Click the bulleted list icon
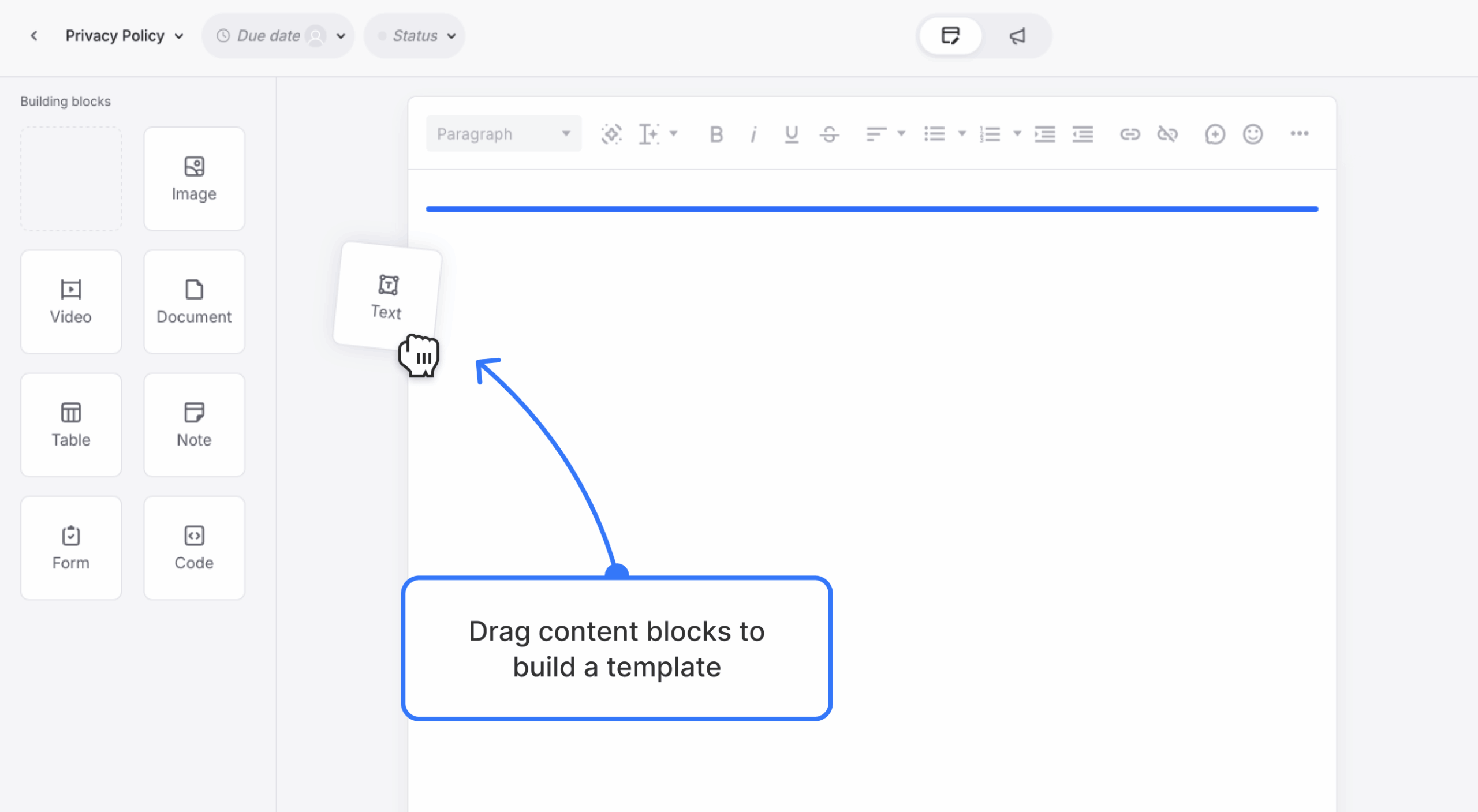 pos(934,134)
